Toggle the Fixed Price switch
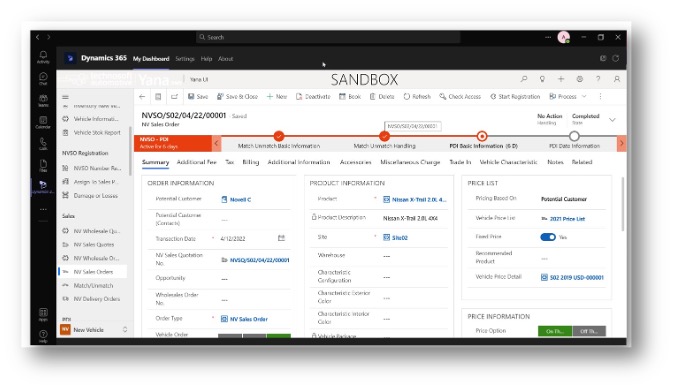Viewport: 674px width, 390px height. pos(548,237)
